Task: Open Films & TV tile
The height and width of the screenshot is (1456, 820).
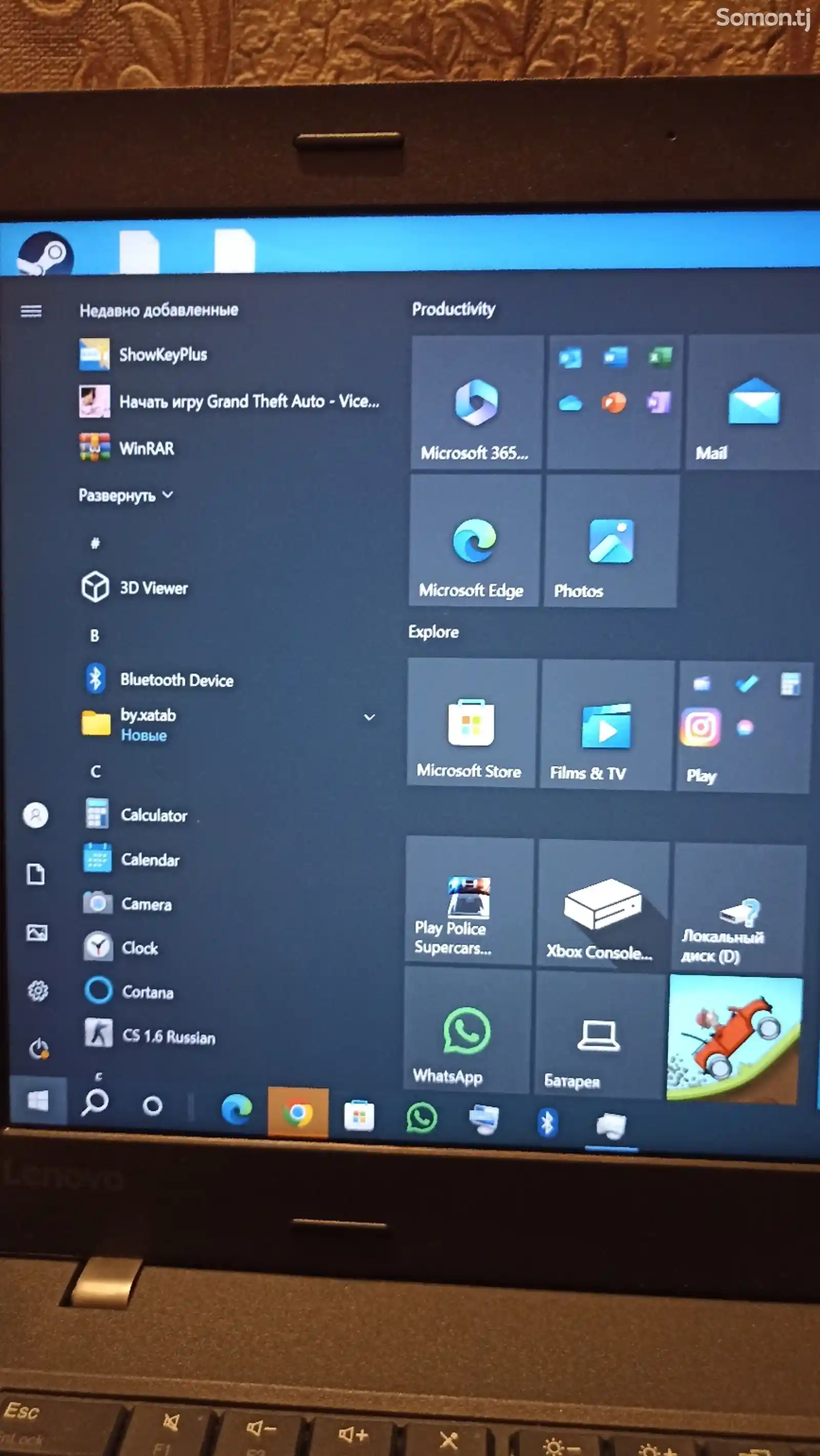Action: point(606,725)
